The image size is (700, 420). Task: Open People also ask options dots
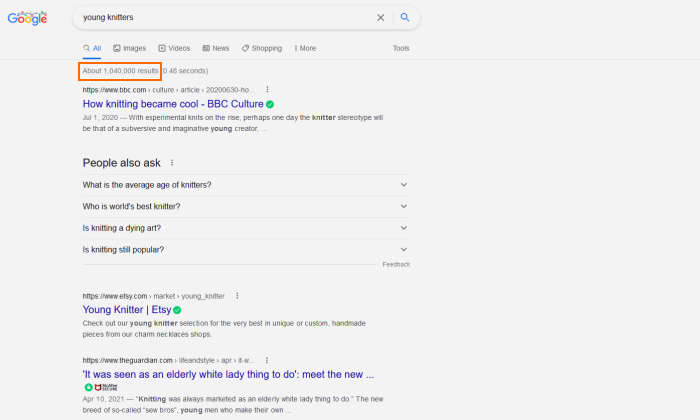pyautogui.click(x=172, y=163)
